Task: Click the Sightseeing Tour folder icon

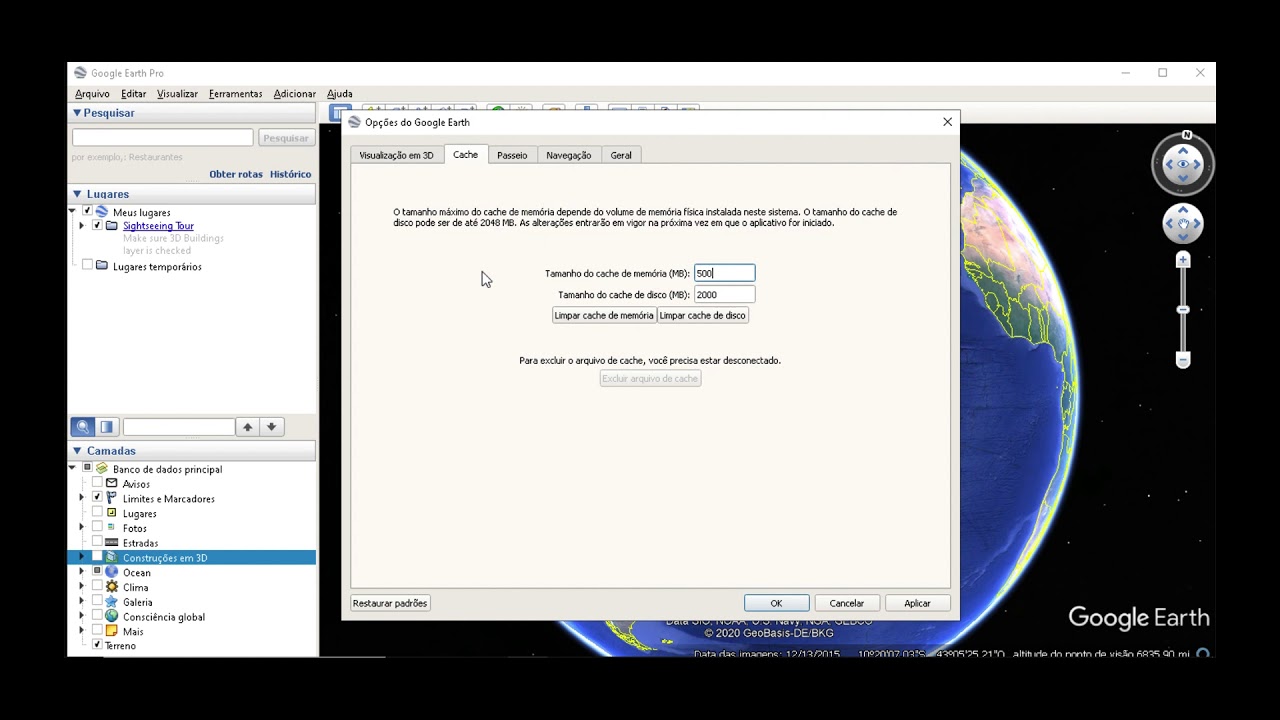Action: click(x=111, y=226)
